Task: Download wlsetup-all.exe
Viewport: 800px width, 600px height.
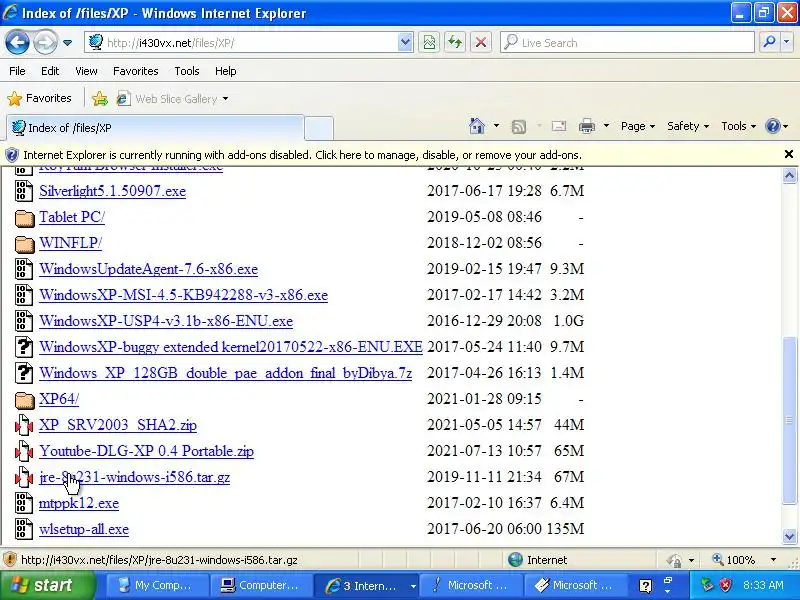Action: pos(84,530)
